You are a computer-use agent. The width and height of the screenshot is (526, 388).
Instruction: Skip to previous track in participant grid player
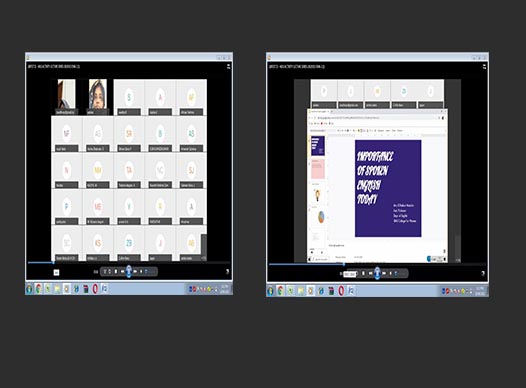[122, 271]
